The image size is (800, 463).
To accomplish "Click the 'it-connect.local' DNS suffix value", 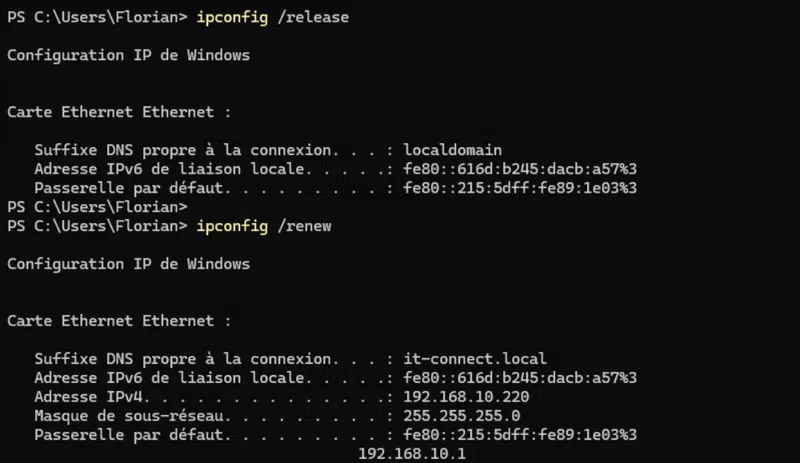I will point(475,358).
